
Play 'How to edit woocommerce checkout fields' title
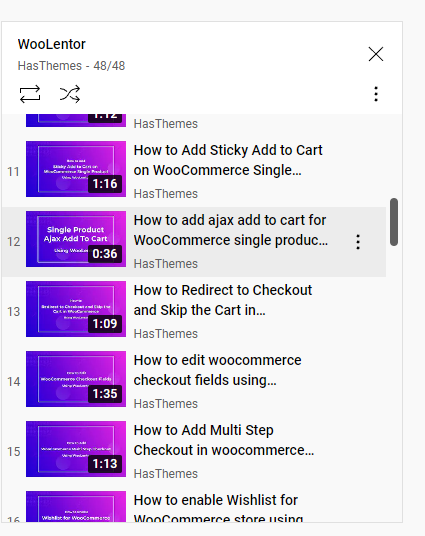point(217,370)
